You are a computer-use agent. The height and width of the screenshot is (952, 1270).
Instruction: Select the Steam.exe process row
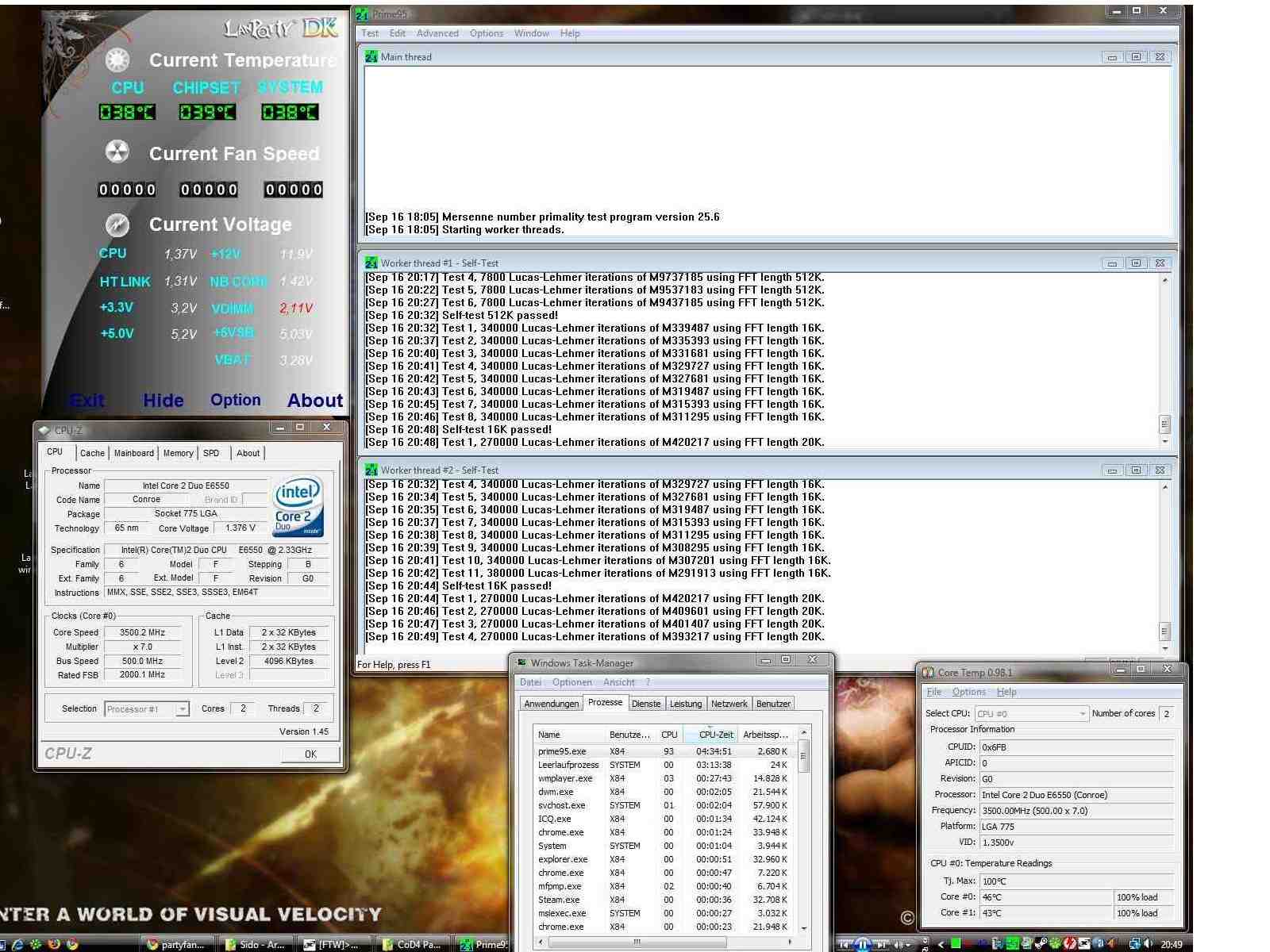(x=665, y=900)
